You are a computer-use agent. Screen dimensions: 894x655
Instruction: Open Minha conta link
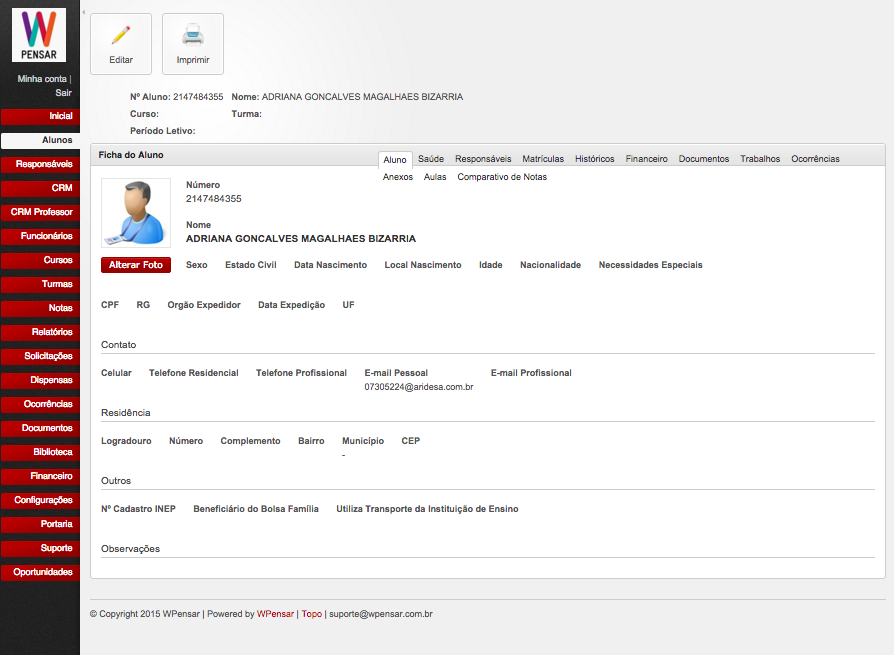coord(42,79)
